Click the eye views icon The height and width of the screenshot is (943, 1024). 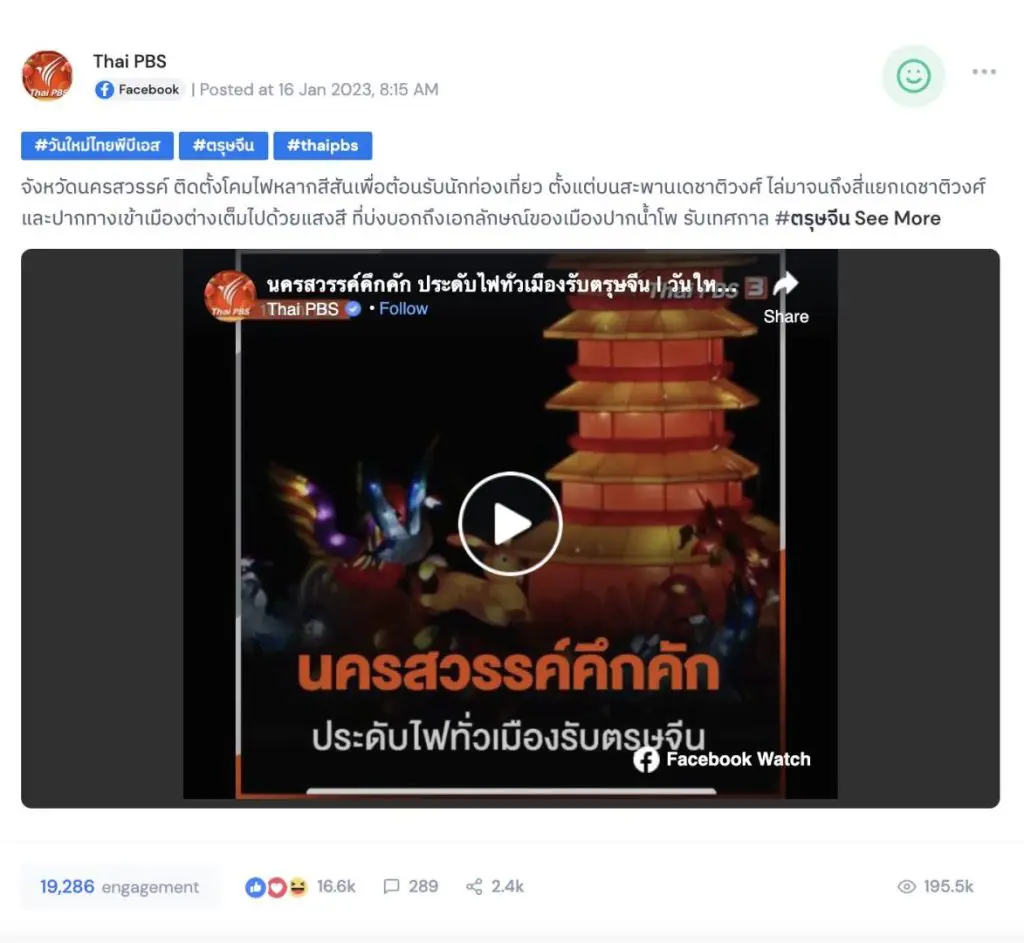point(906,886)
